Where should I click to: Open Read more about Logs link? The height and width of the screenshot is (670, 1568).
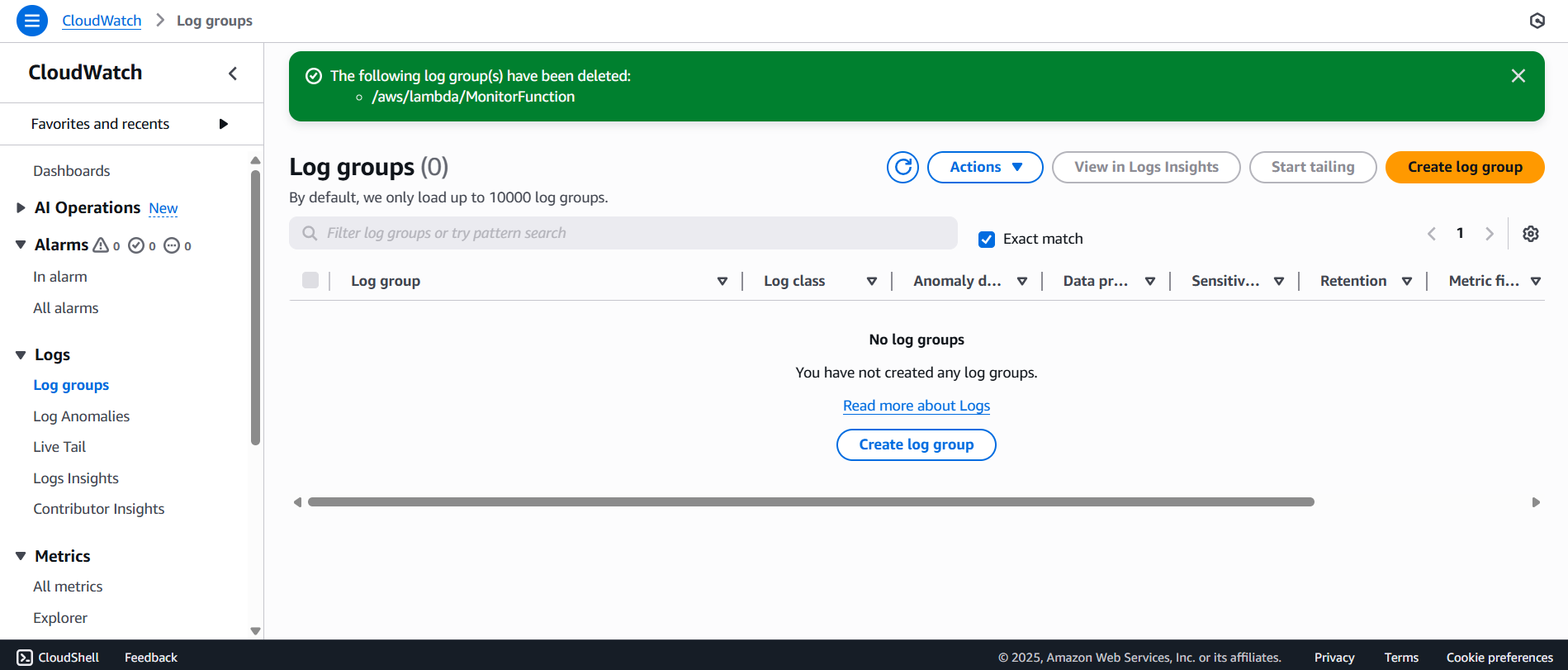[x=916, y=406]
